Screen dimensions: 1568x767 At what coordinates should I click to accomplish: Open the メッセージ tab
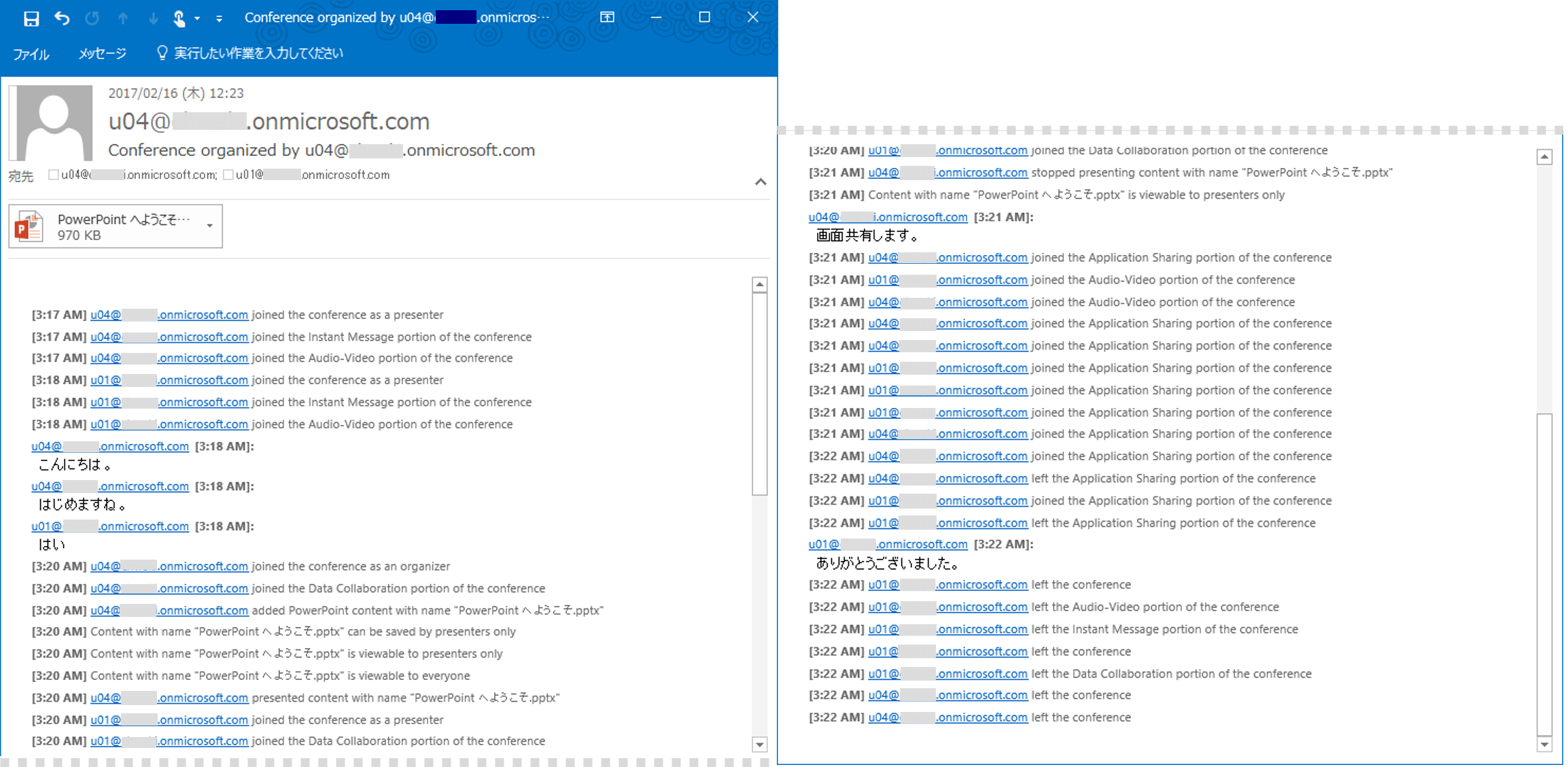coord(102,53)
